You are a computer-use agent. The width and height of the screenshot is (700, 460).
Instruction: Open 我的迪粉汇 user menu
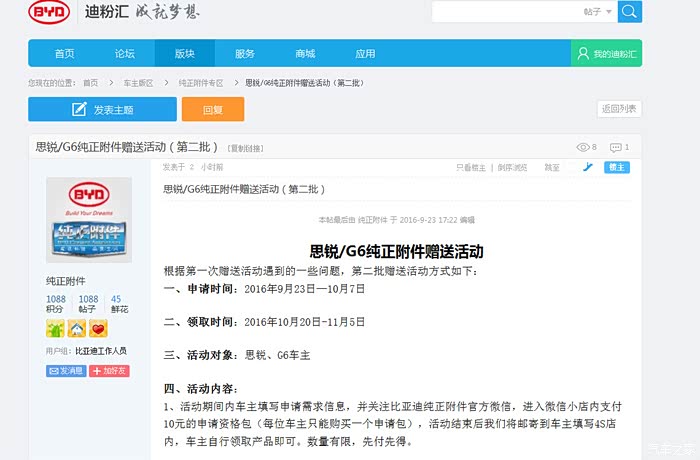[x=606, y=54]
